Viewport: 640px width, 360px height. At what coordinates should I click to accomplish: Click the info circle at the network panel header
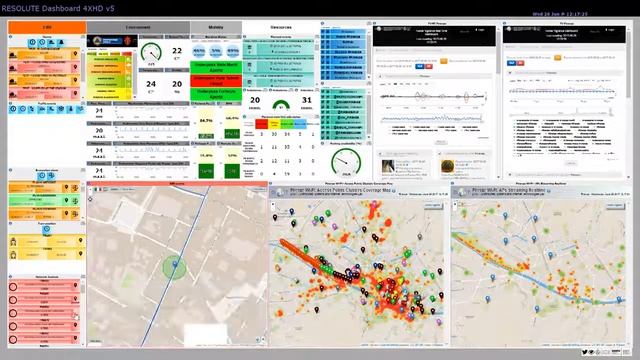pyautogui.click(x=10, y=277)
